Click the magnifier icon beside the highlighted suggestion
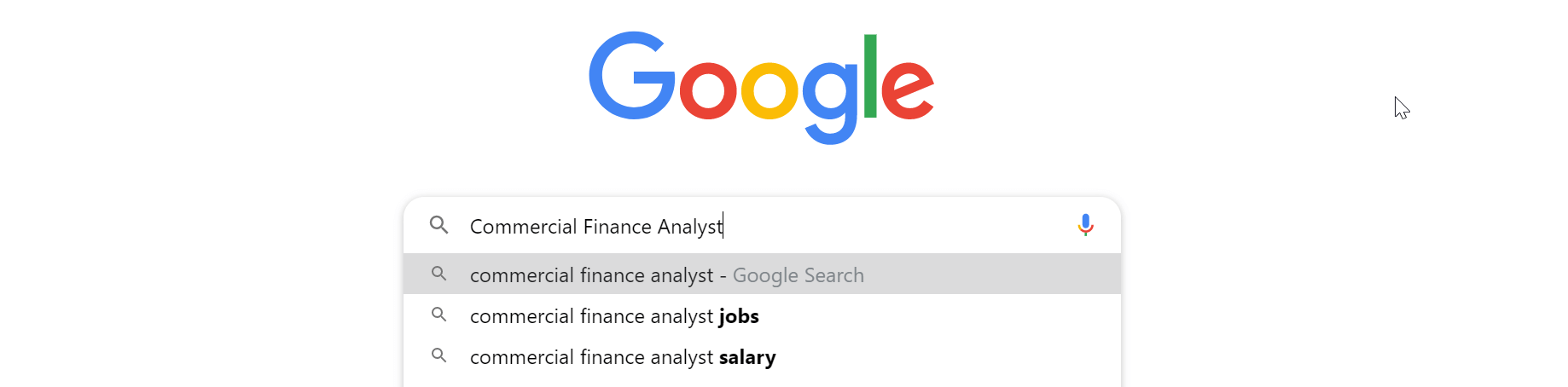Screen dimensions: 1568x387 coord(439,274)
